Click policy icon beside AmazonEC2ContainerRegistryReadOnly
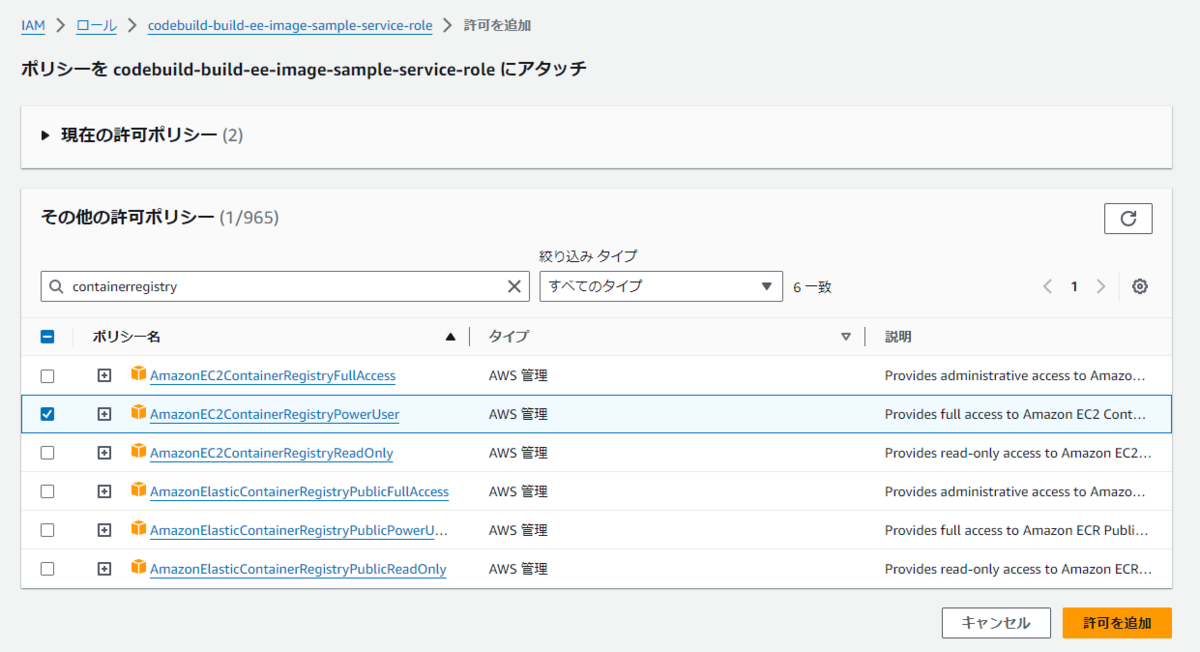This screenshot has height=652, width=1200. [138, 452]
